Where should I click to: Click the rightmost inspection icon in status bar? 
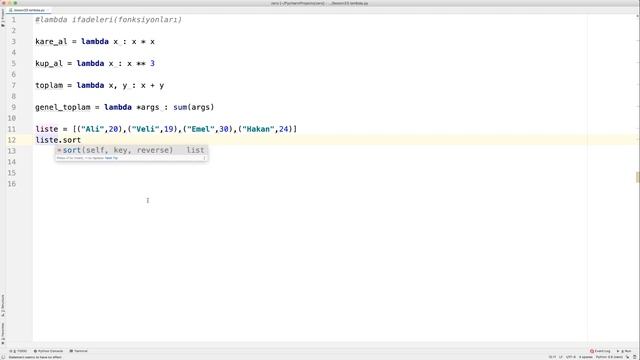tap(635, 357)
